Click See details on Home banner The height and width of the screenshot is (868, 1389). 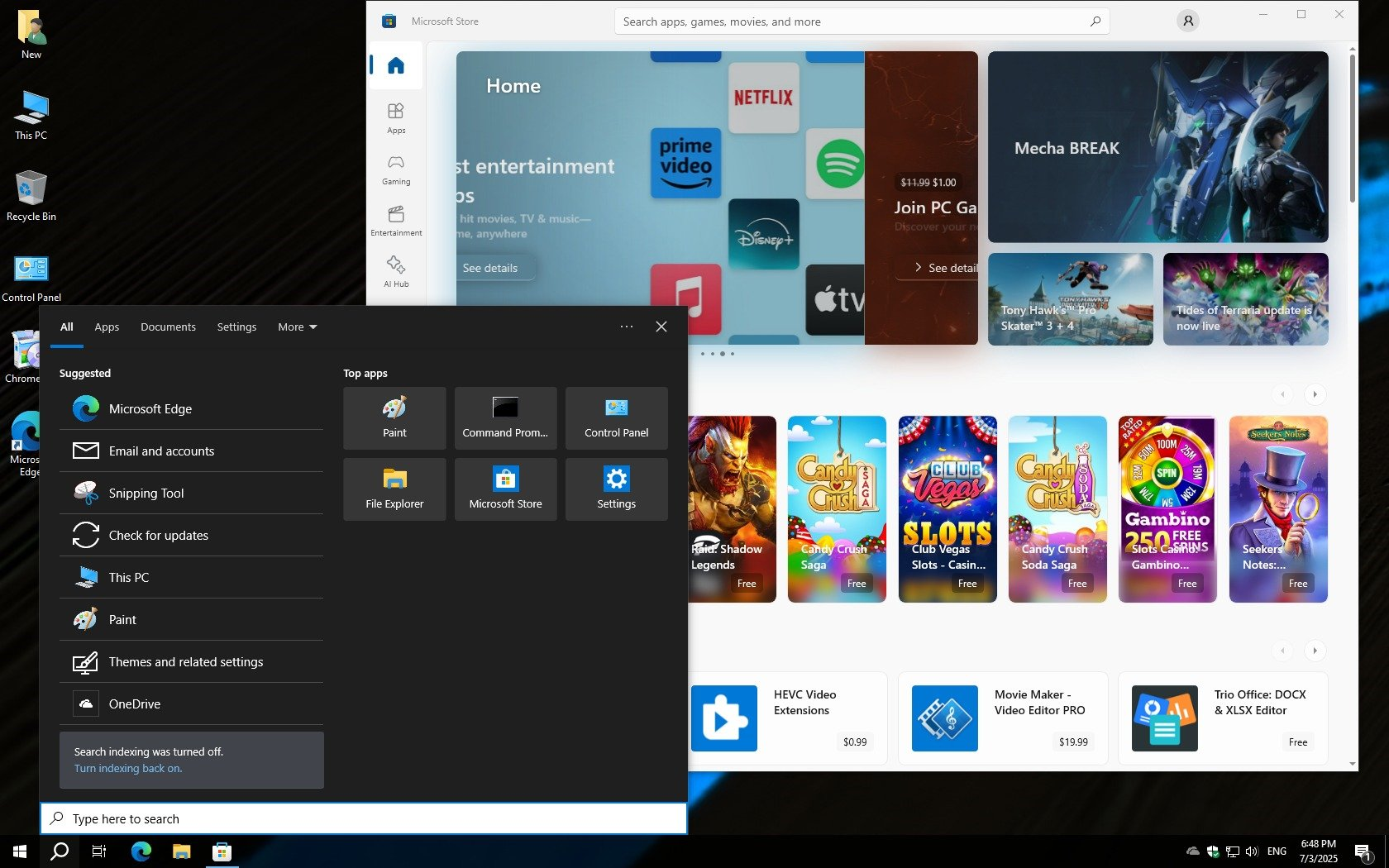point(490,268)
